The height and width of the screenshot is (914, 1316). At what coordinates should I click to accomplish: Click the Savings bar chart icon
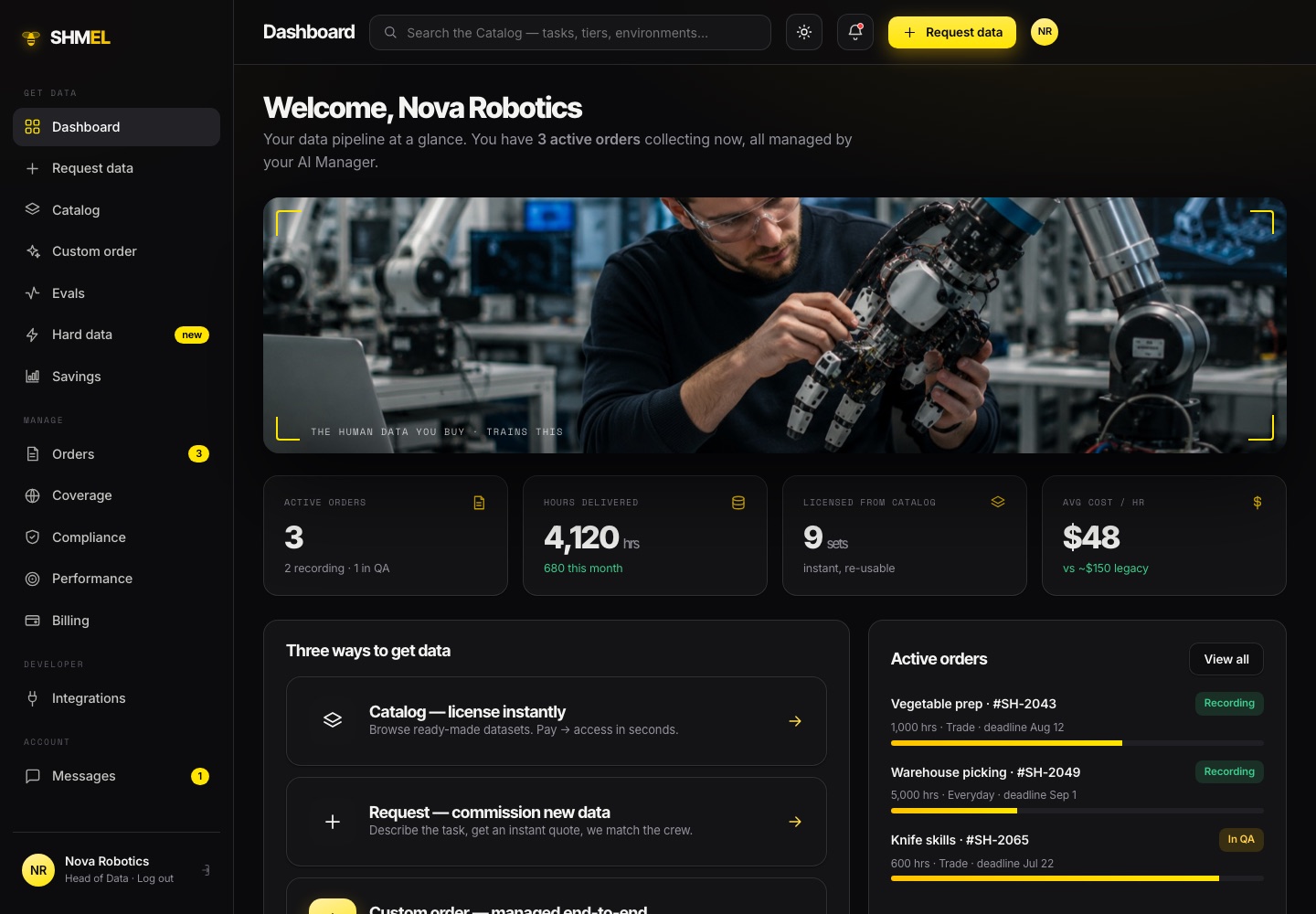[x=33, y=377]
